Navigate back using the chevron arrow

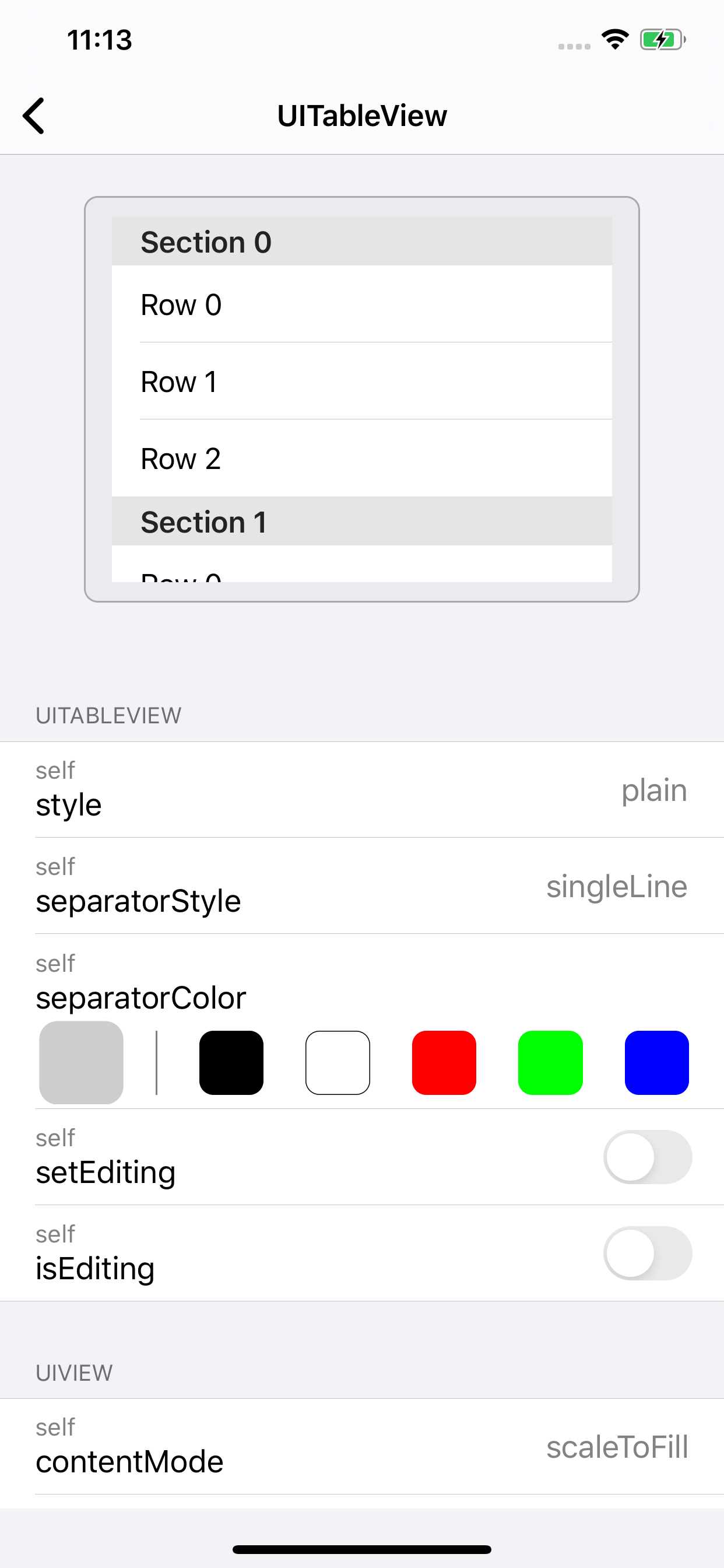pos(34,115)
